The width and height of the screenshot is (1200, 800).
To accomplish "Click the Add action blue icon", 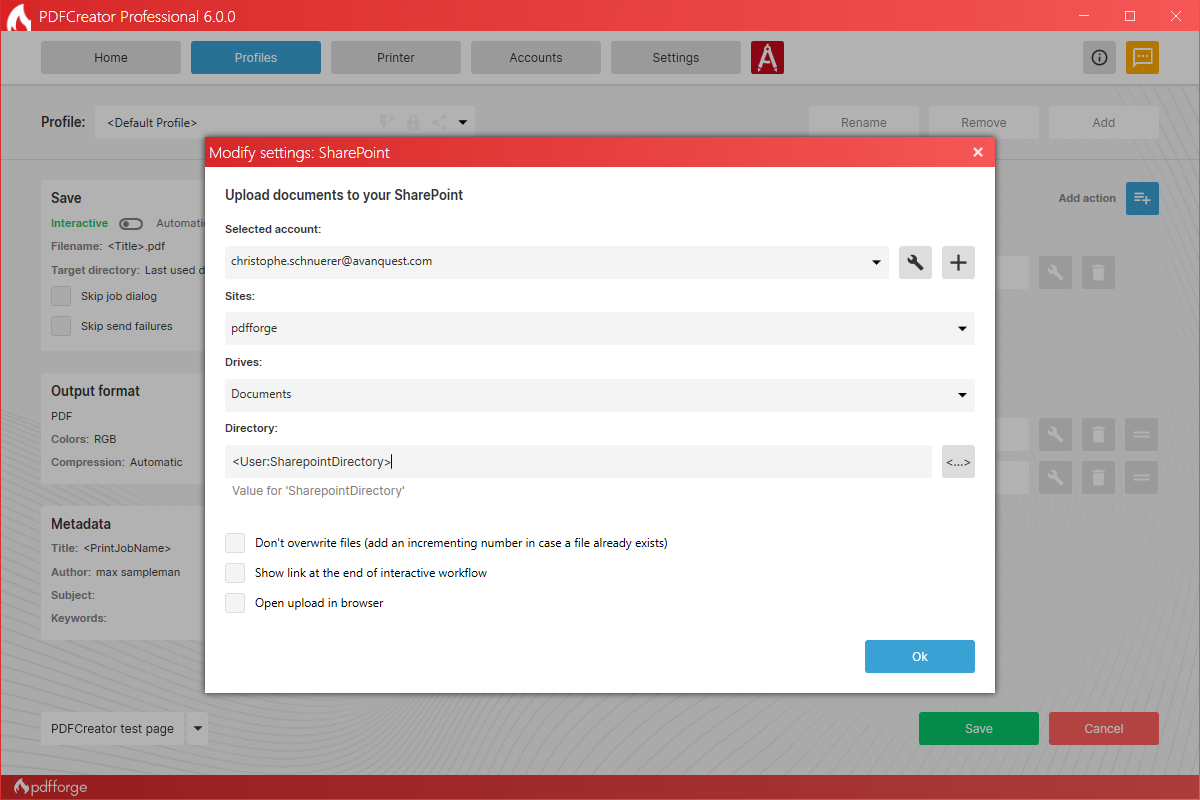I will click(1142, 198).
